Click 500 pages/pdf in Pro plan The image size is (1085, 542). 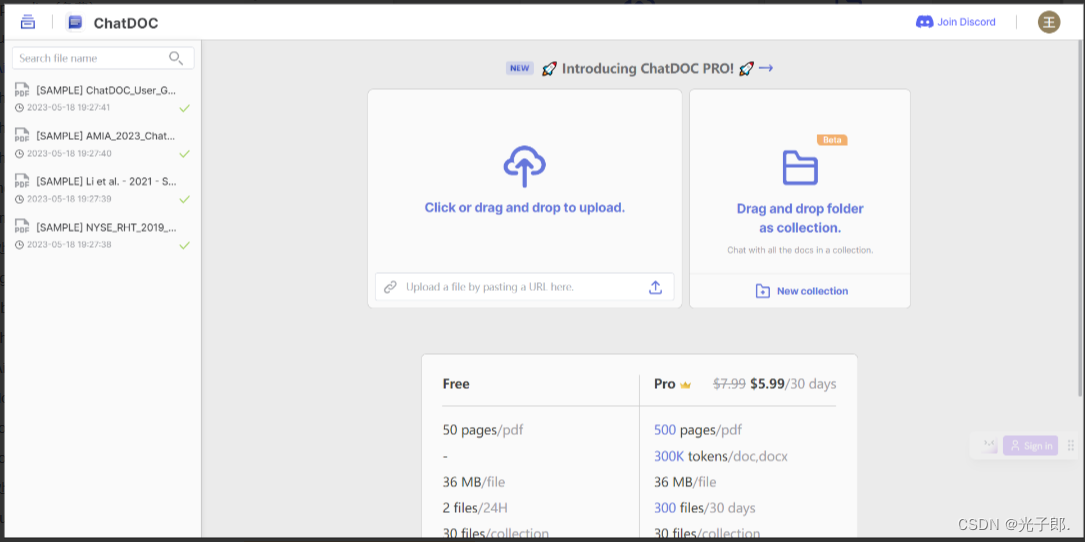[698, 430]
